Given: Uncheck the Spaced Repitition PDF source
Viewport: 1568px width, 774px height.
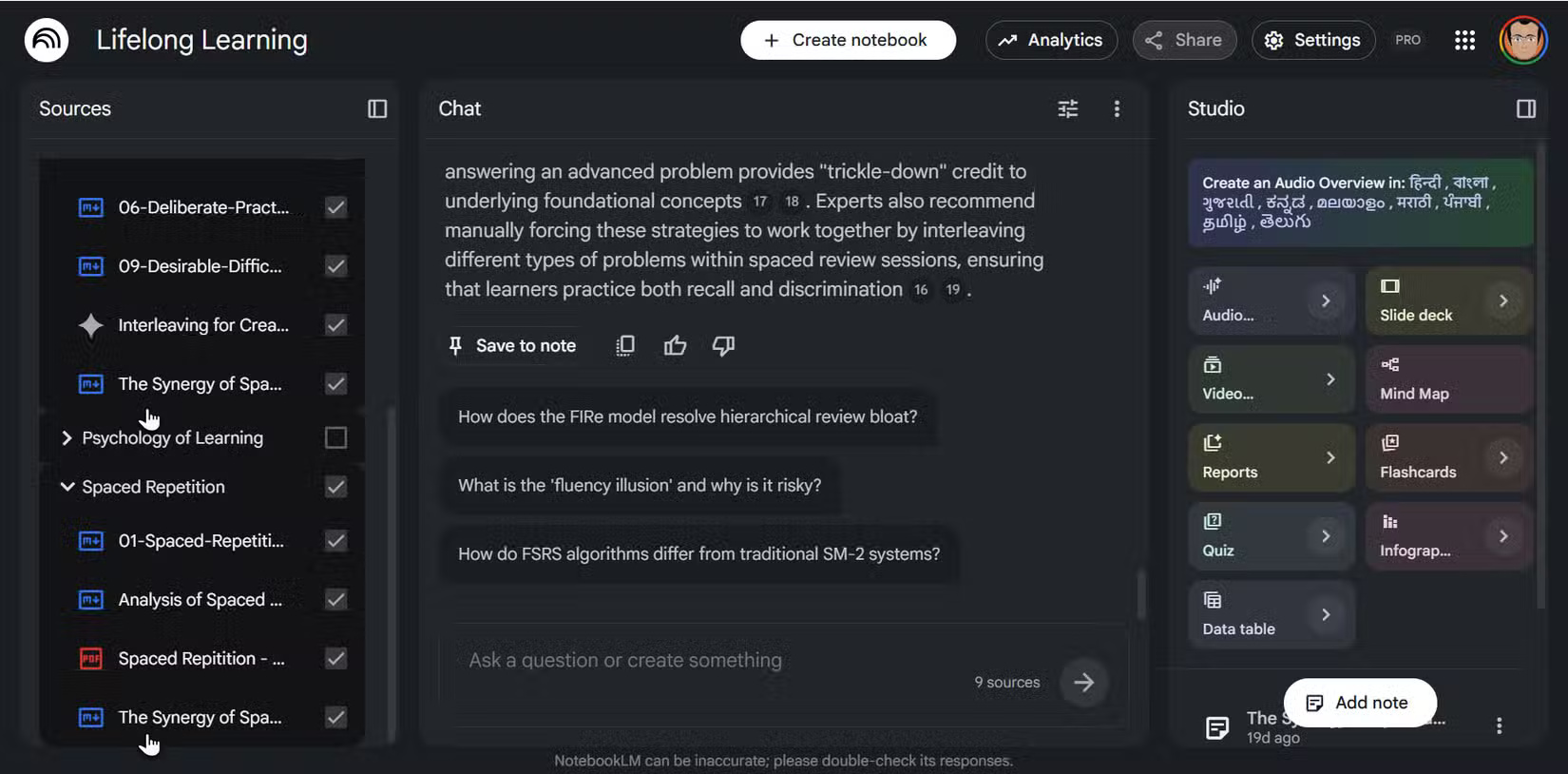Looking at the screenshot, I should pyautogui.click(x=335, y=658).
